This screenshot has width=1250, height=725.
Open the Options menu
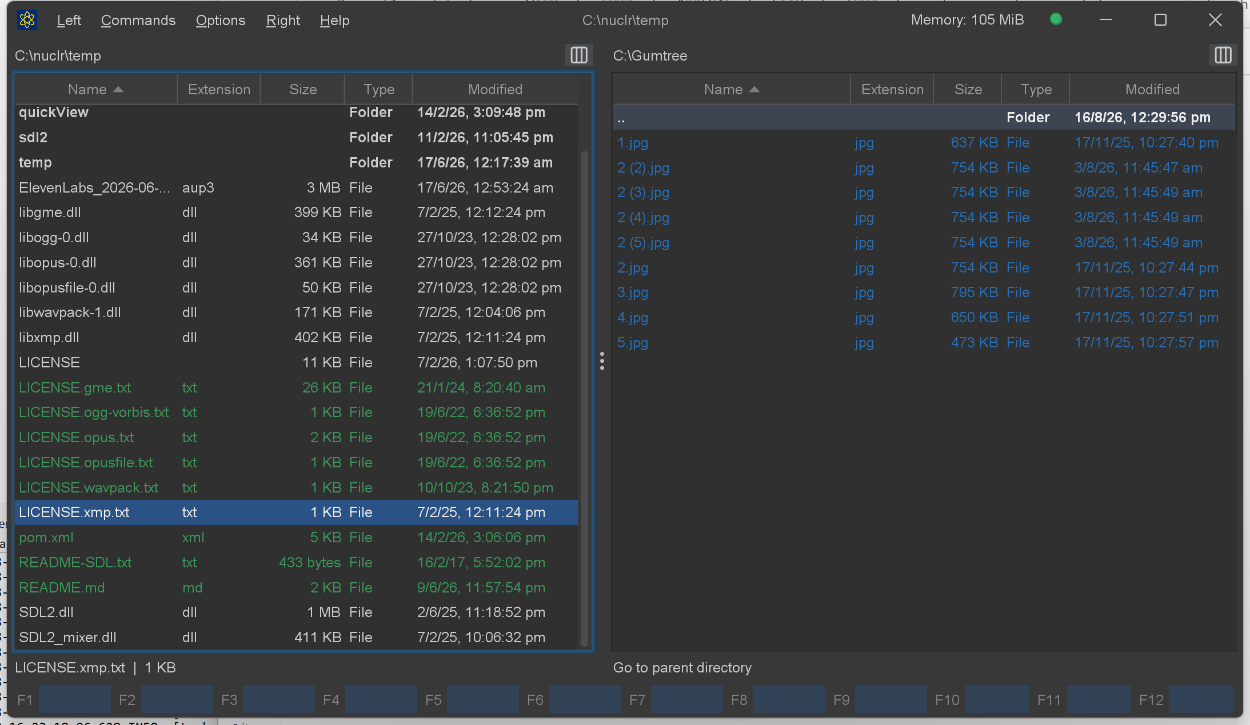(221, 20)
